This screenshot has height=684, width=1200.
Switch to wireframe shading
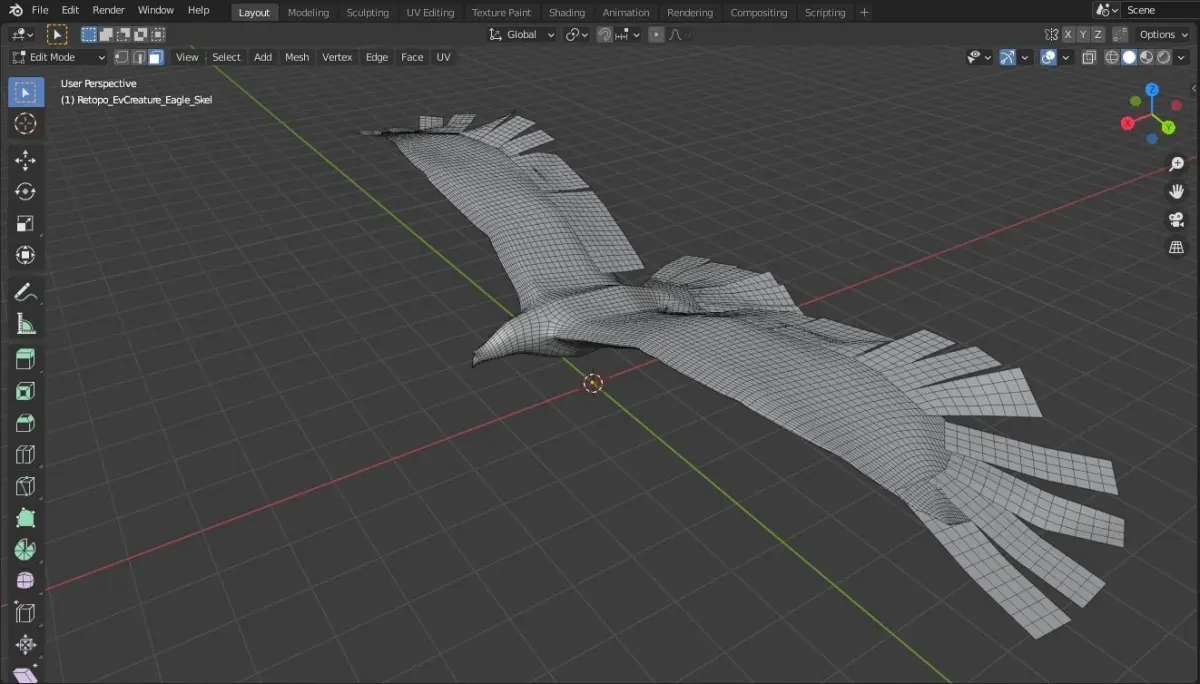pos(1112,57)
